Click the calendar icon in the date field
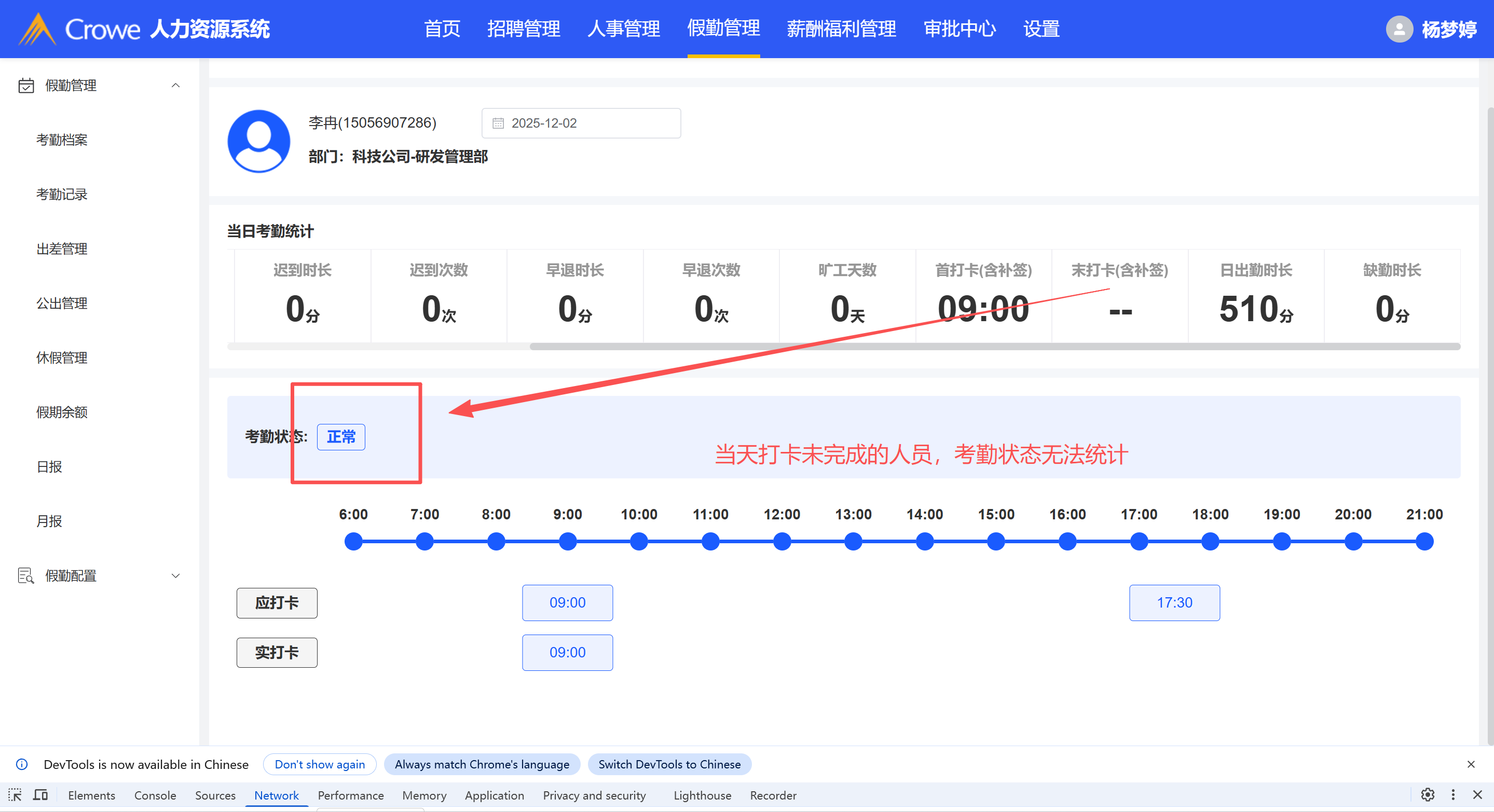Screen dimensions: 1494x812 498,123
